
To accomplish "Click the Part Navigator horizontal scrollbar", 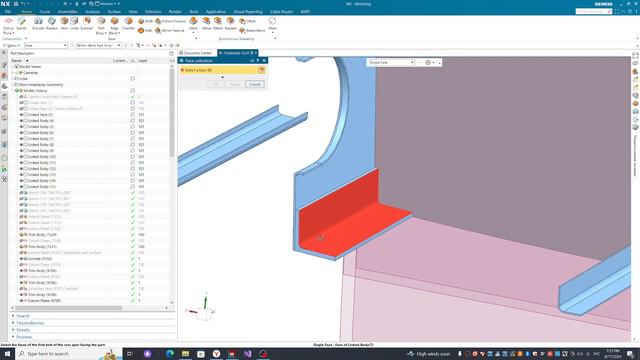I will [68, 308].
